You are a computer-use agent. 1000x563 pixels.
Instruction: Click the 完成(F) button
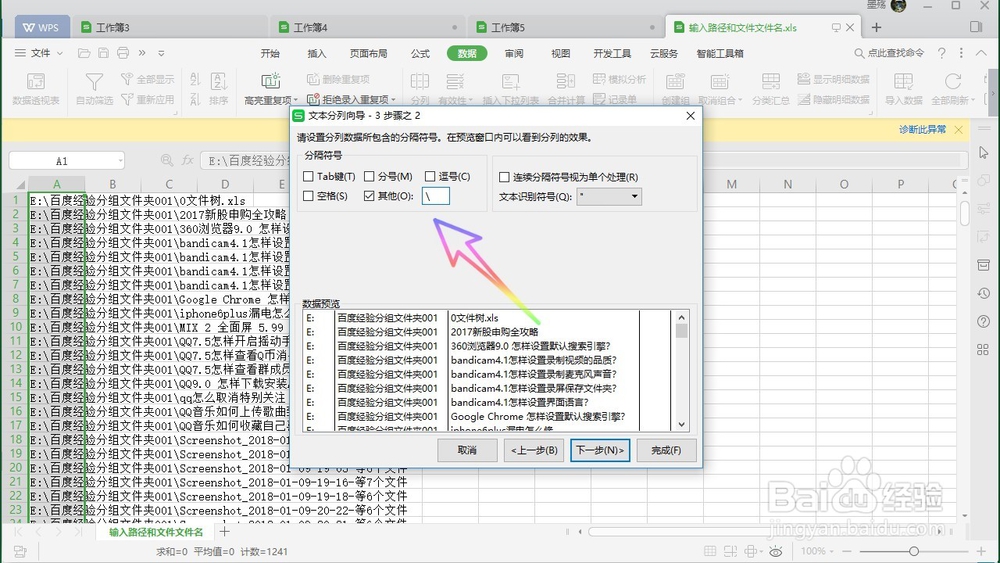pyautogui.click(x=666, y=450)
